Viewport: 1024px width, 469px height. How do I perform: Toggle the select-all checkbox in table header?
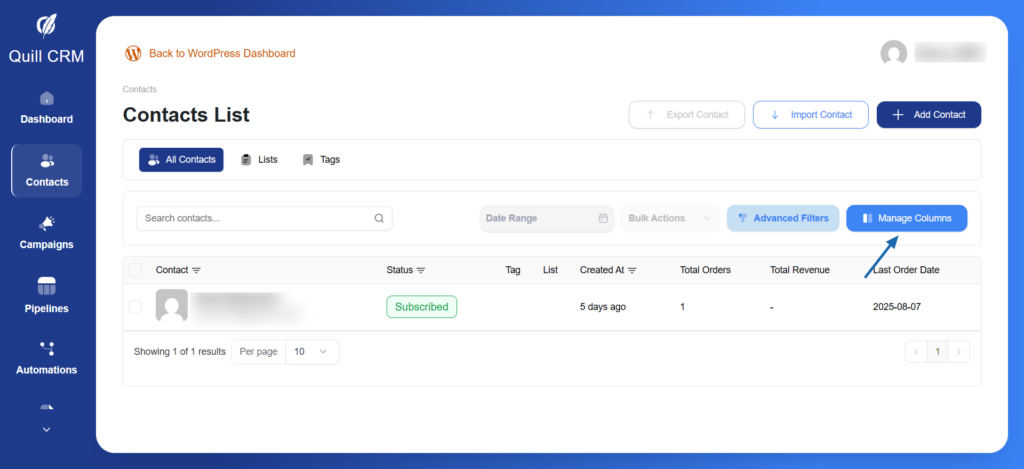point(135,270)
